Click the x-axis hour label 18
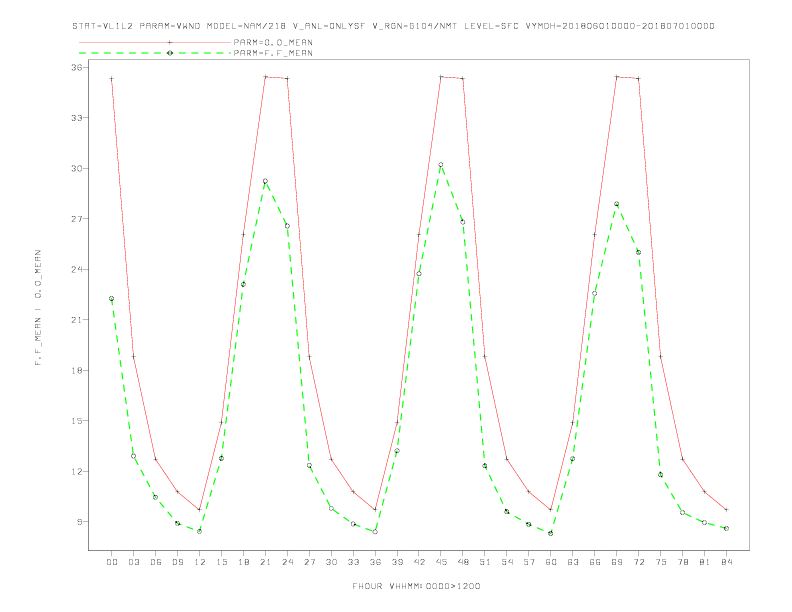792x612 pixels. [x=243, y=562]
